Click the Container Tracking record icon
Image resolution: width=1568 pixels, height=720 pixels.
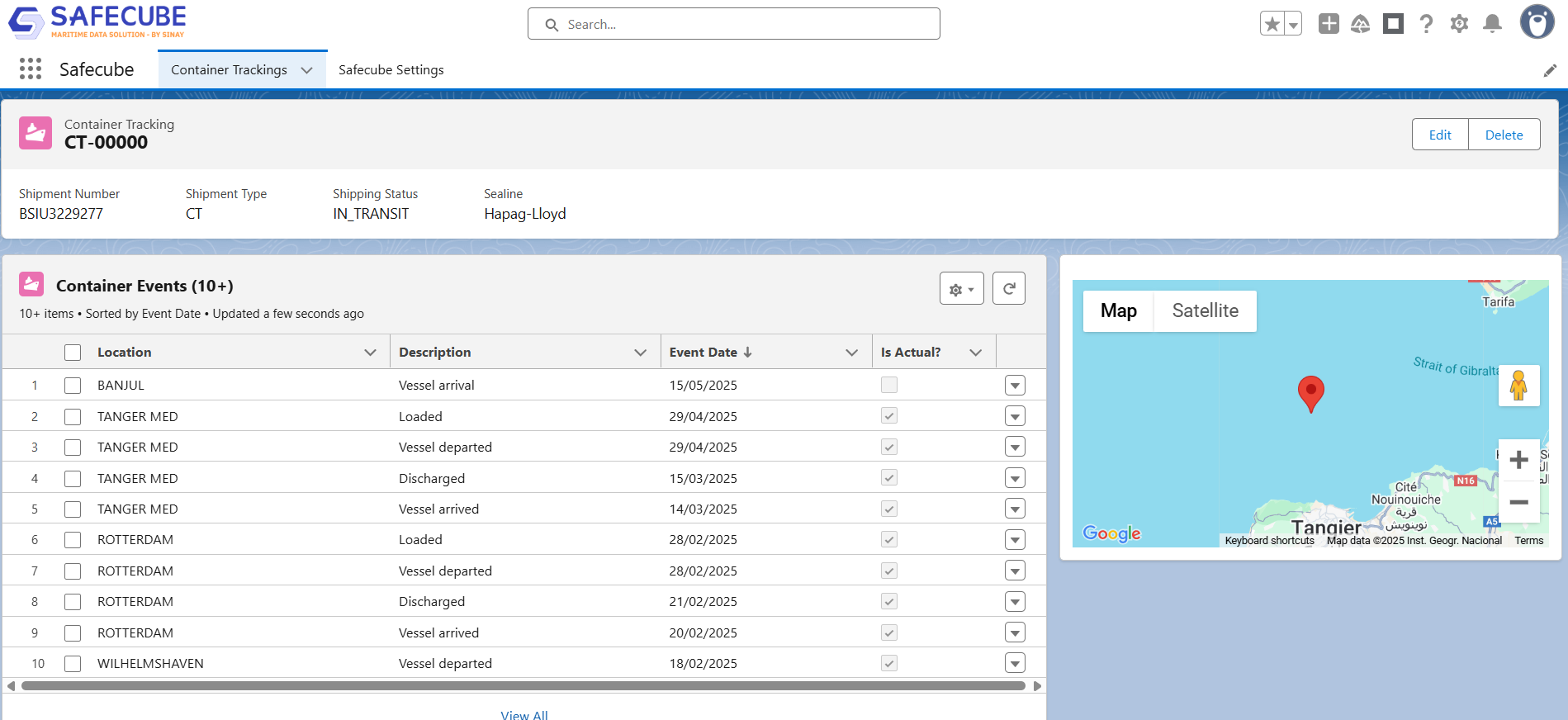[x=36, y=133]
